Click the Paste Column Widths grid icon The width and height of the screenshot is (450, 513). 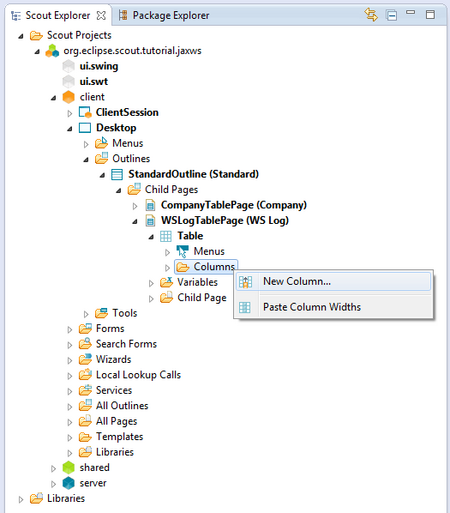[x=245, y=307]
